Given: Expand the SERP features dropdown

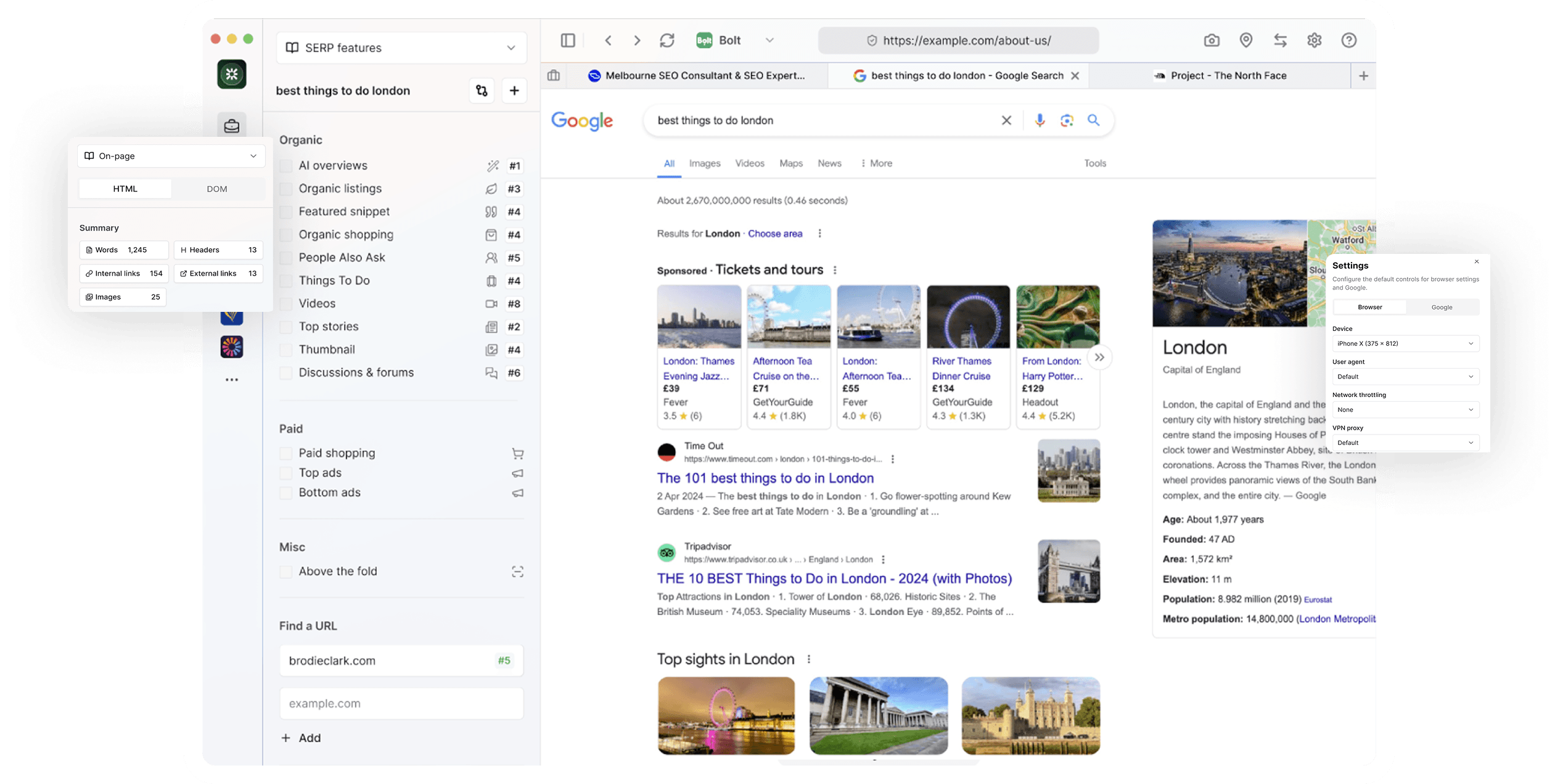Looking at the screenshot, I should (x=401, y=48).
